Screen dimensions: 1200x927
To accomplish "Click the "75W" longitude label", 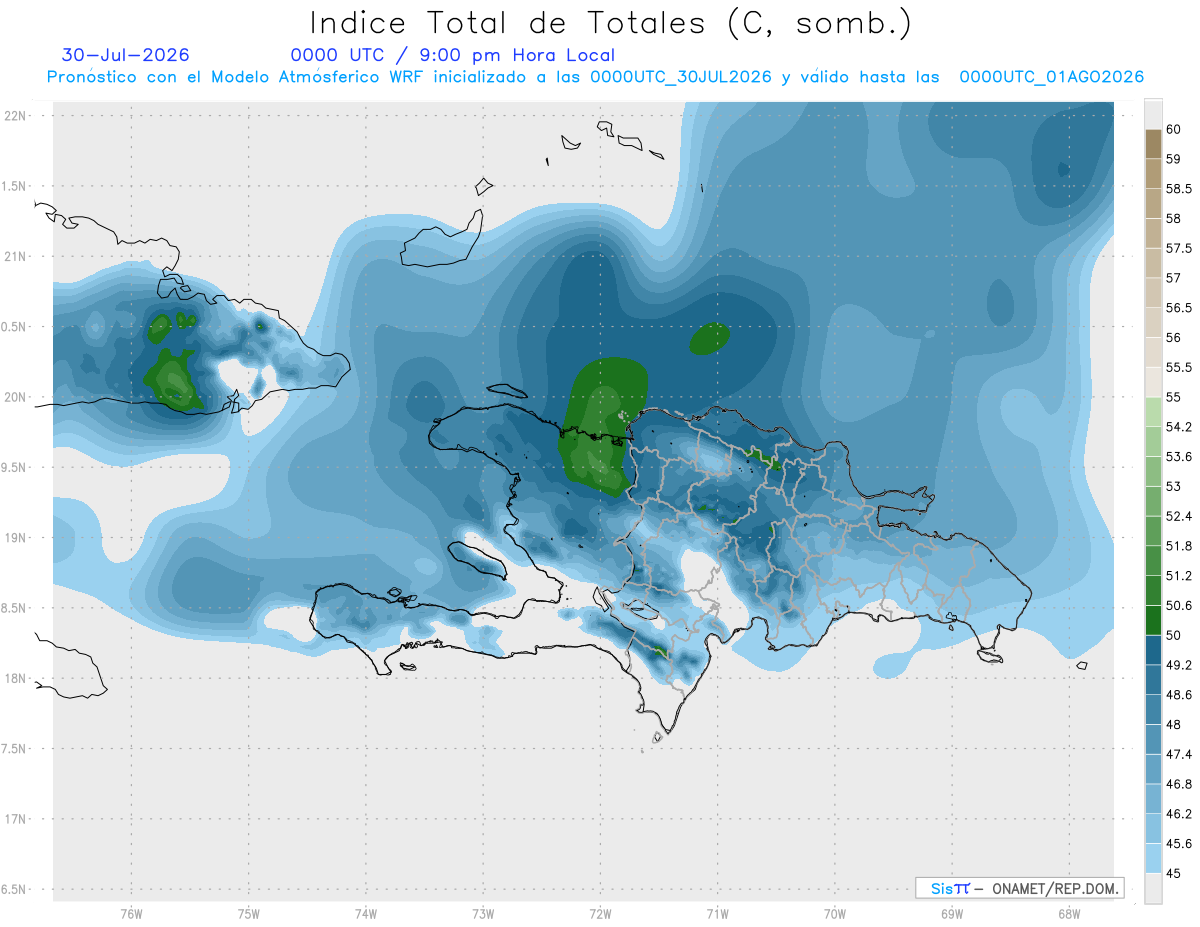I will click(x=248, y=914).
